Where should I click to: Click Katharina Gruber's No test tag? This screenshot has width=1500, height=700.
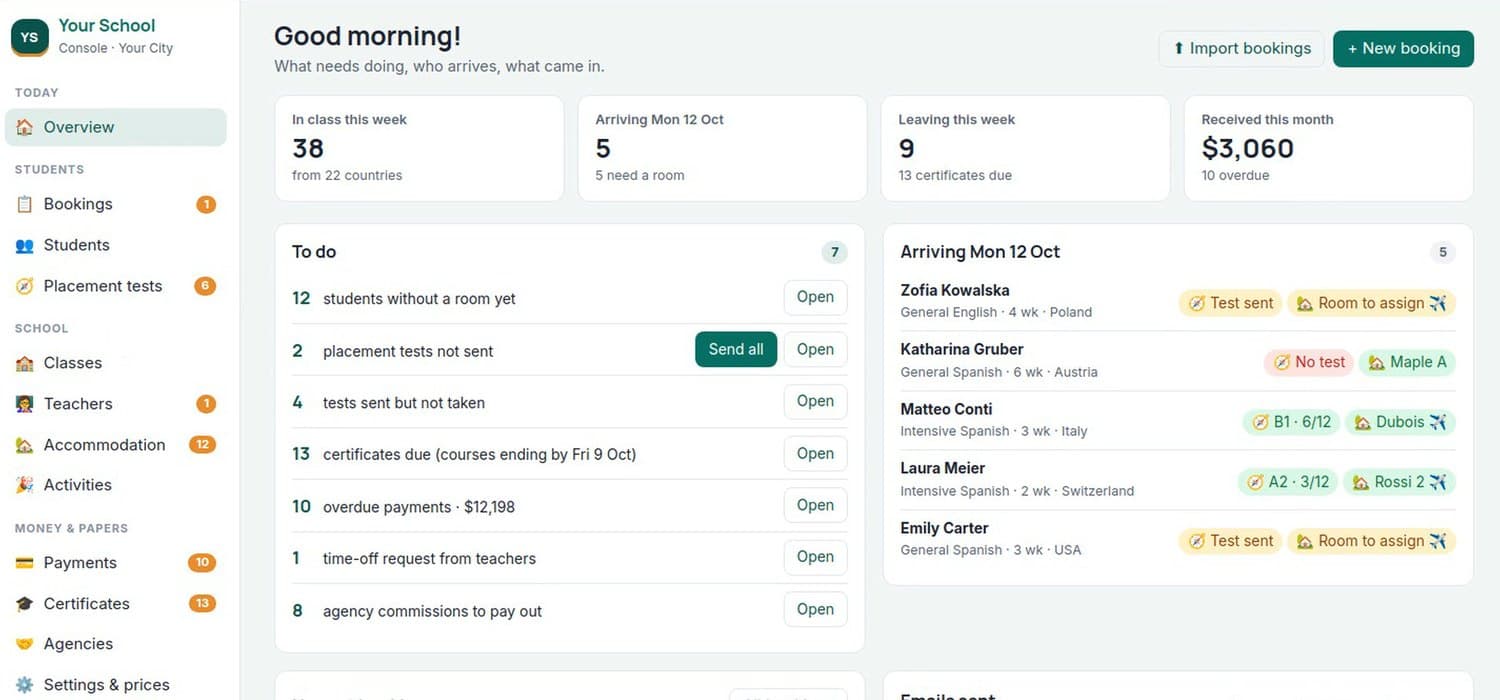coord(1309,362)
